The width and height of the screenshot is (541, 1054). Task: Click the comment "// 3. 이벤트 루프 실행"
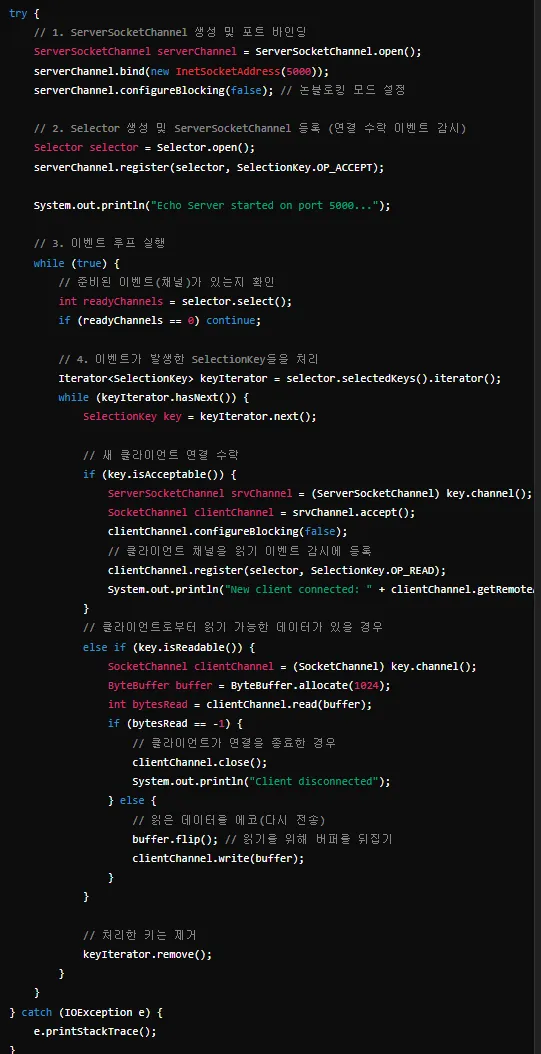100,243
